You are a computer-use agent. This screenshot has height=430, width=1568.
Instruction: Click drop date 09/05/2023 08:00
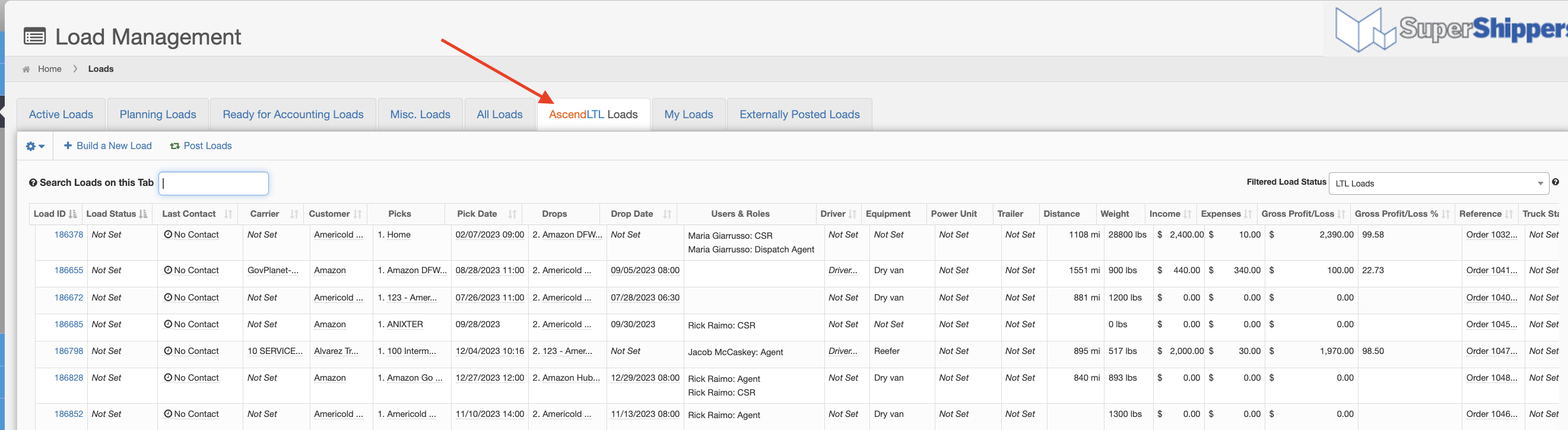click(645, 270)
